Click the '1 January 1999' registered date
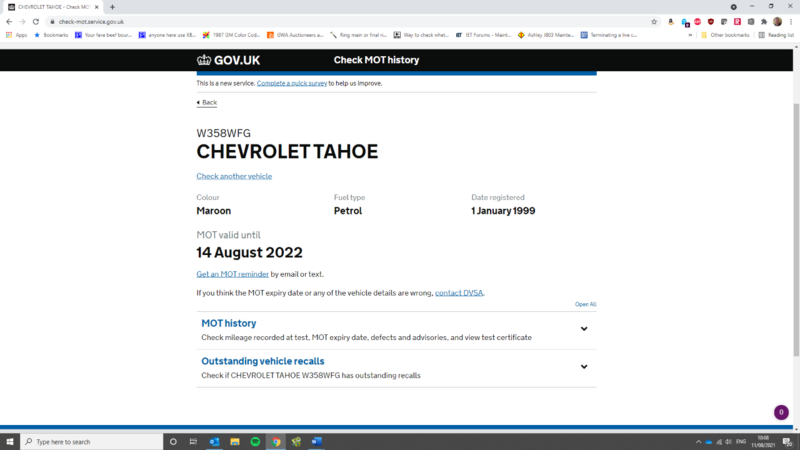This screenshot has height=450, width=800. pyautogui.click(x=503, y=211)
